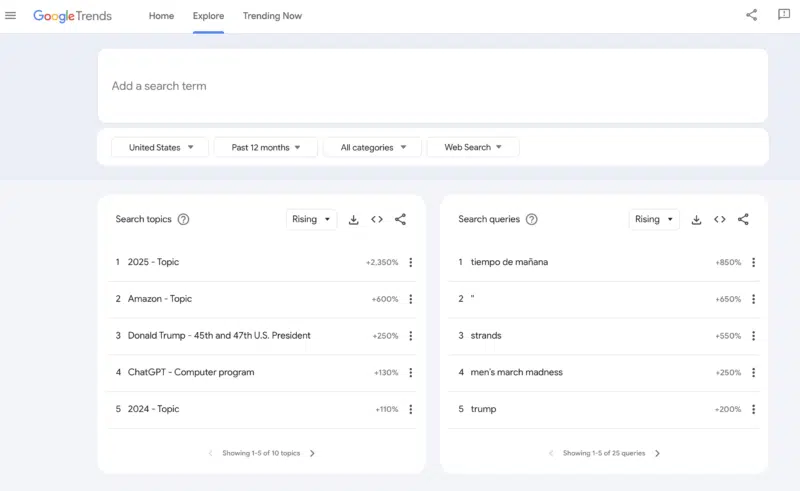The image size is (800, 491).
Task: Open the United States region dropdown
Action: [160, 148]
